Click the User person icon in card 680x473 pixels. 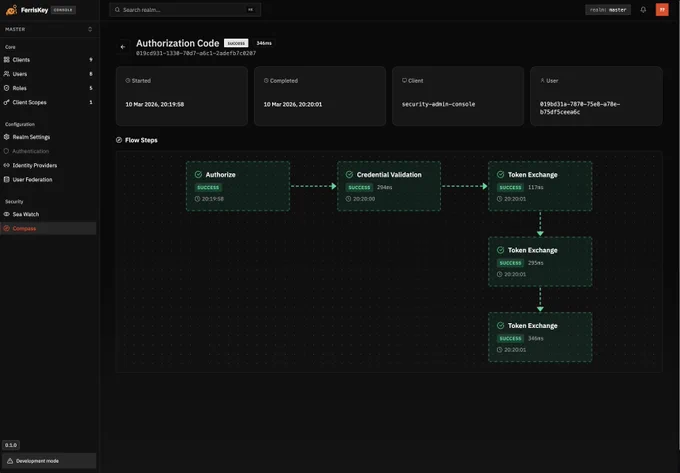[x=542, y=81]
